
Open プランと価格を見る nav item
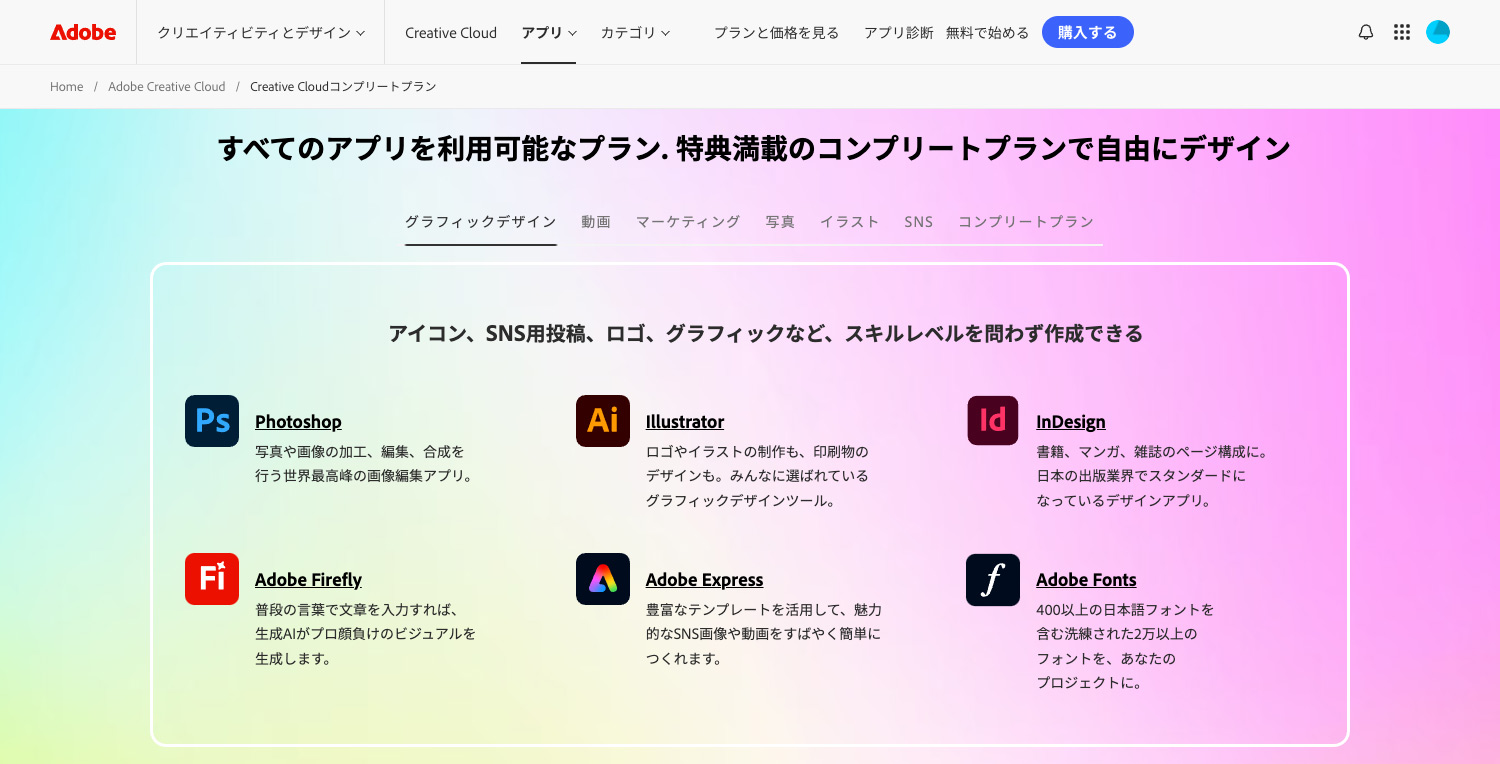[x=777, y=32]
